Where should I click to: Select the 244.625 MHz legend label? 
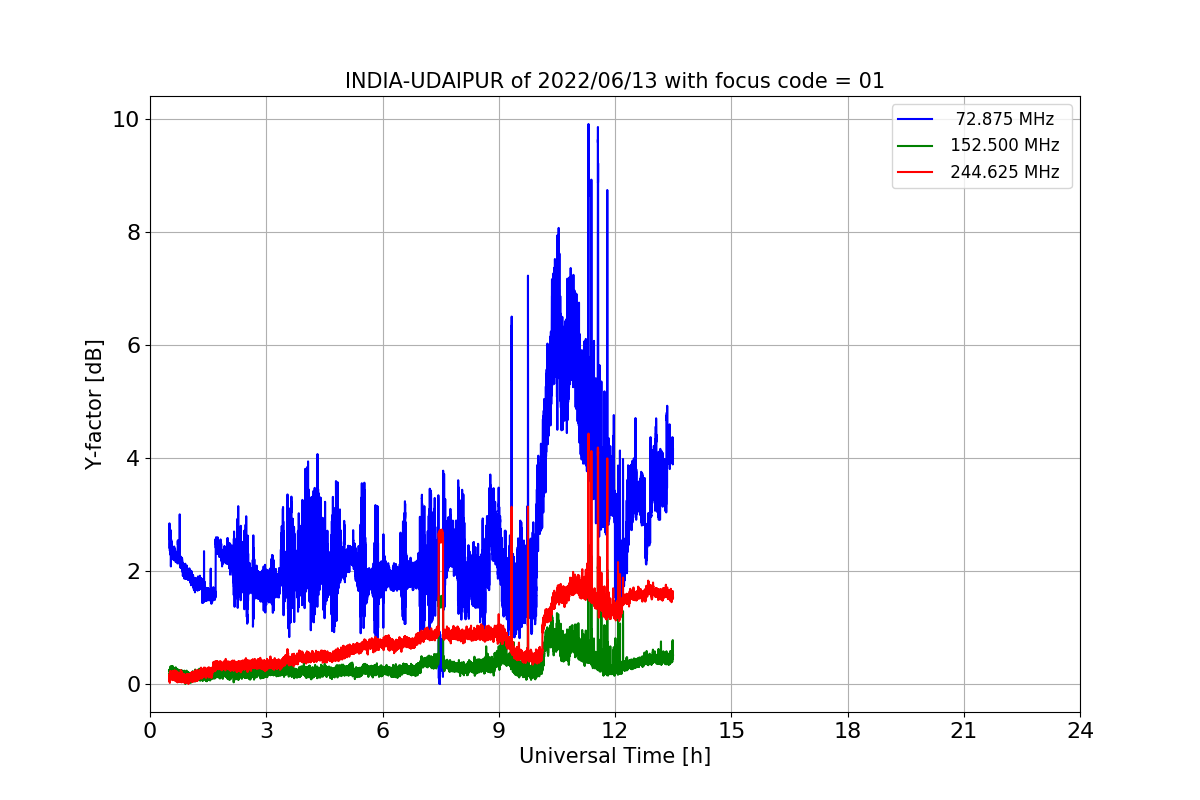(x=1005, y=172)
